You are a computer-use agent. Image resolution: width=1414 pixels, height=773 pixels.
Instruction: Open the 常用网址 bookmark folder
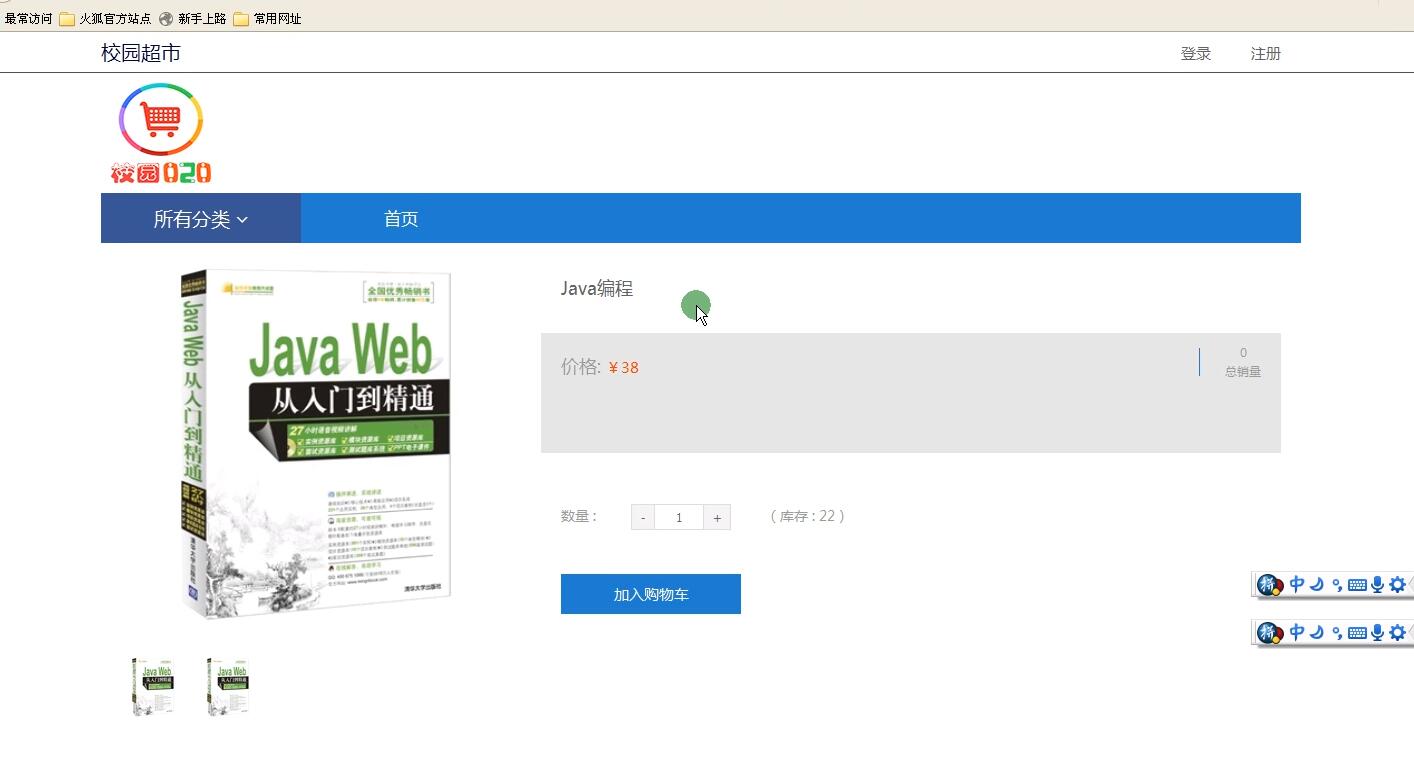pyautogui.click(x=267, y=18)
